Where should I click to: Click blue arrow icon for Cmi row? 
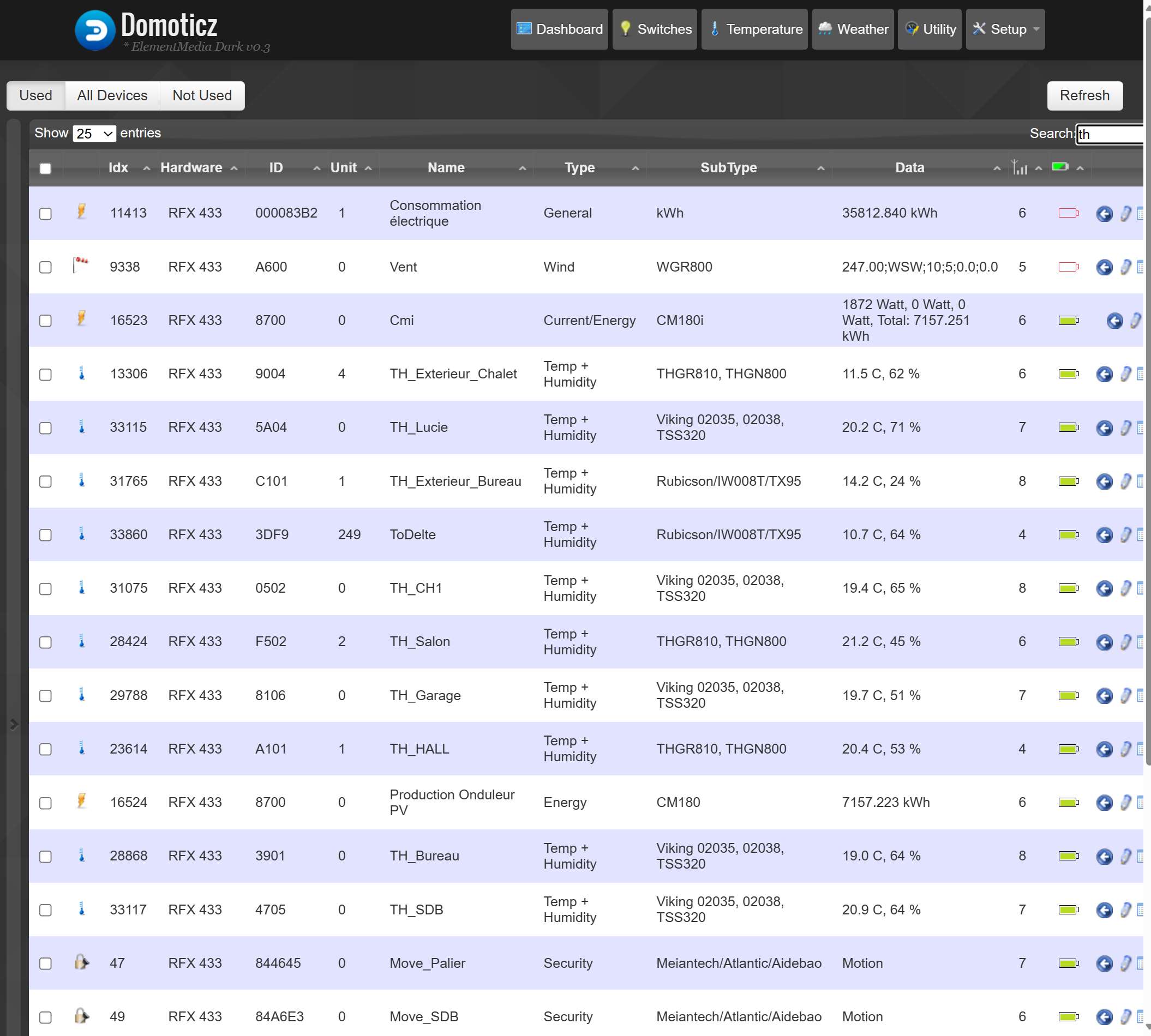tap(1114, 321)
